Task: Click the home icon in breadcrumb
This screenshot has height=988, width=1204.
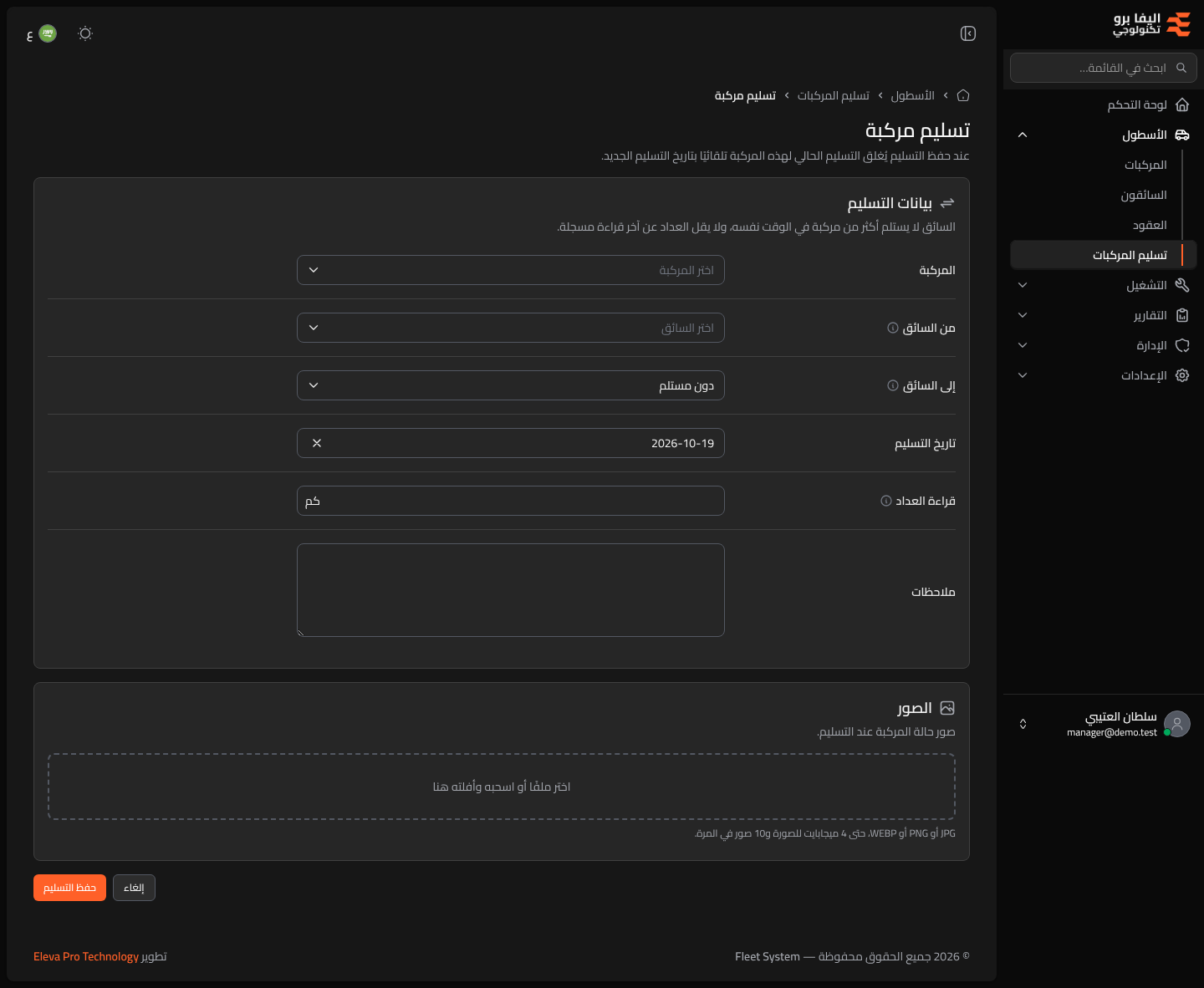Action: tap(963, 95)
